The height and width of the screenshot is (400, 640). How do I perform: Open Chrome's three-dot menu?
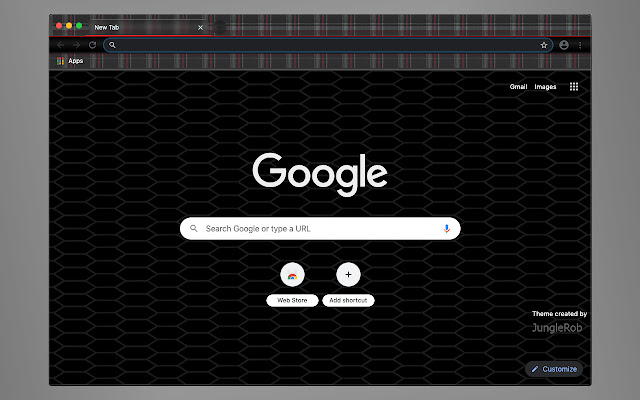click(x=580, y=45)
